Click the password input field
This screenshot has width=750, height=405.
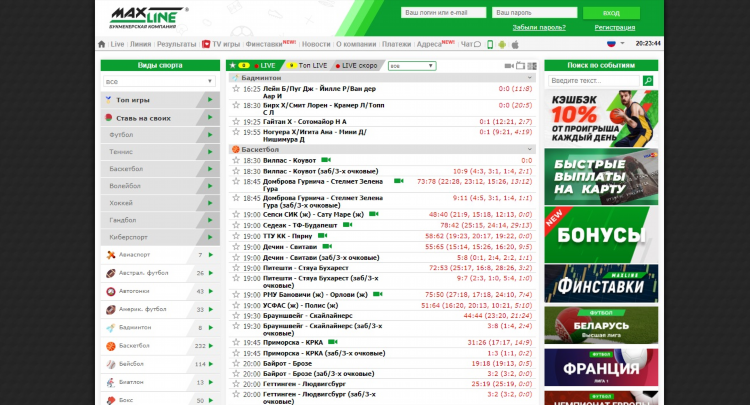(534, 13)
